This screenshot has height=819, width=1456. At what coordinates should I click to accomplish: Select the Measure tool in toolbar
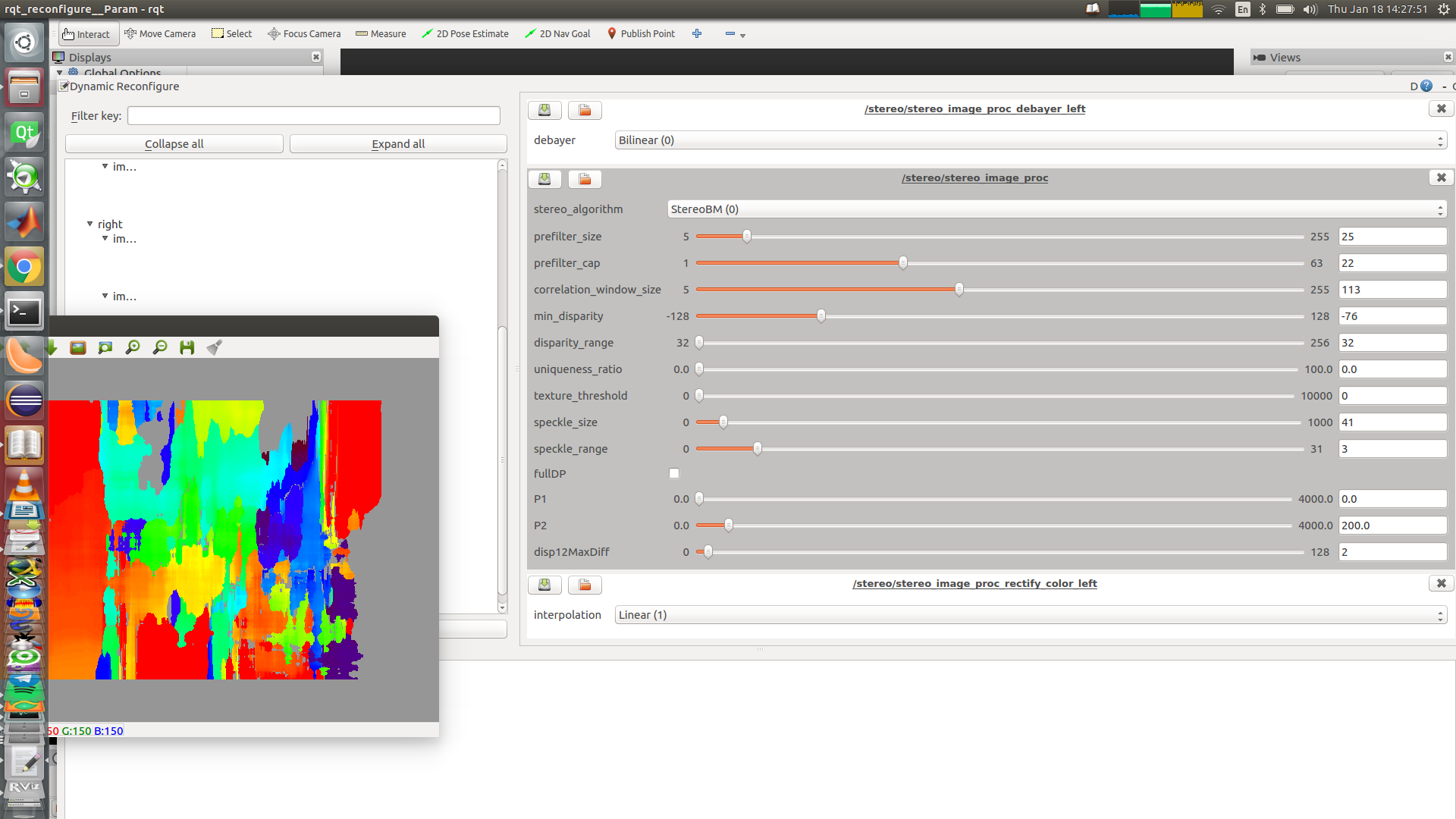tap(381, 34)
